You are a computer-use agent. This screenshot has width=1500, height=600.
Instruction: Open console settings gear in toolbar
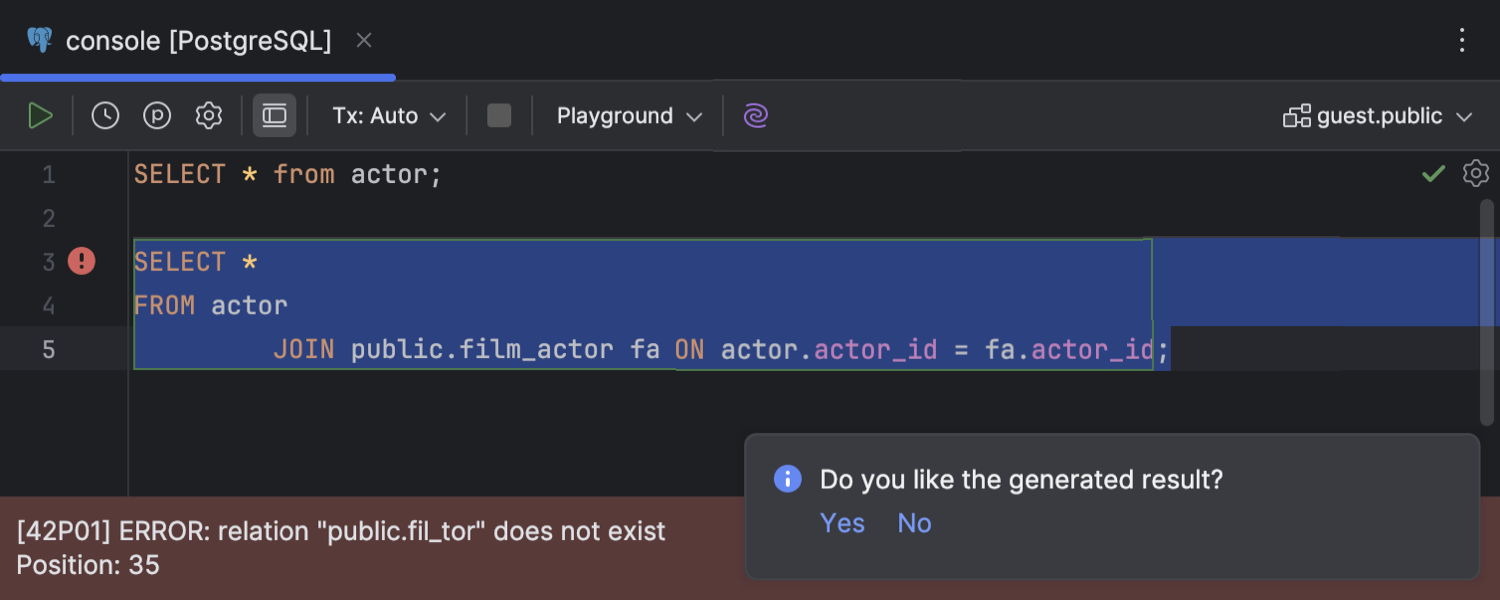pyautogui.click(x=209, y=116)
